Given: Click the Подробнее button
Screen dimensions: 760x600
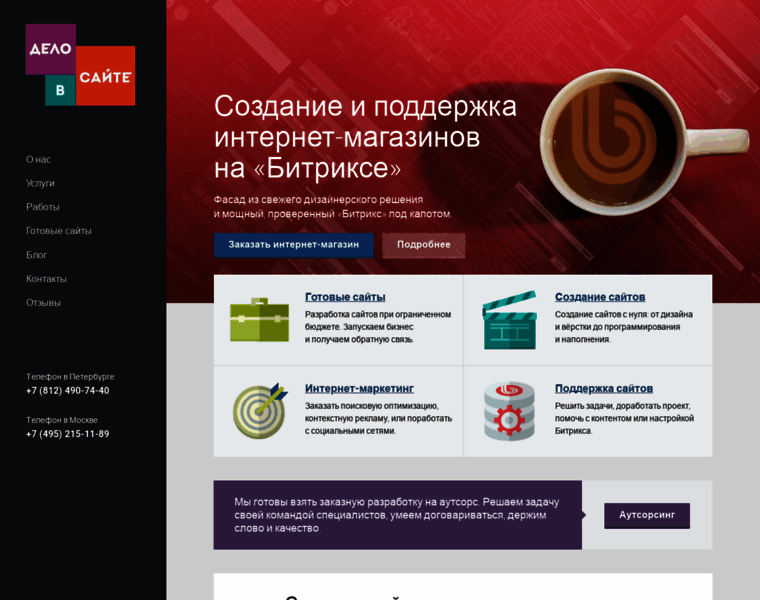Looking at the screenshot, I should click(424, 245).
